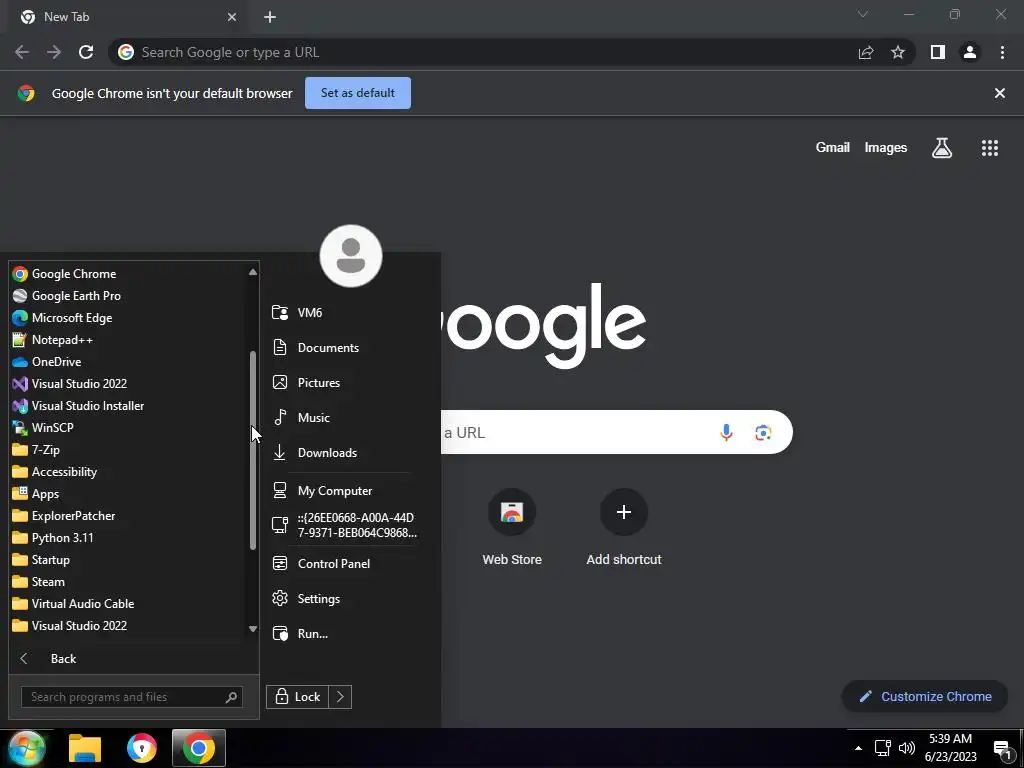Open the Images link

[886, 148]
